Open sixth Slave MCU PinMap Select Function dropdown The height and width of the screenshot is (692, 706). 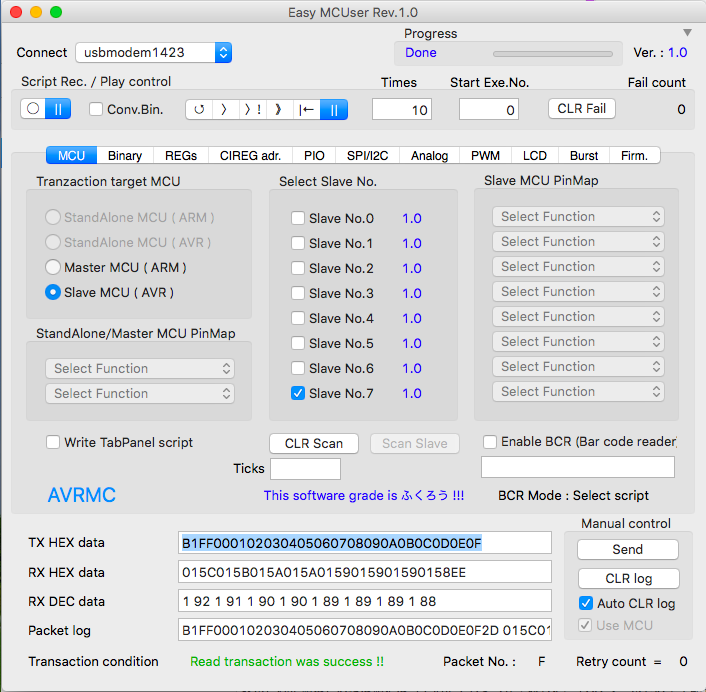[x=578, y=342]
